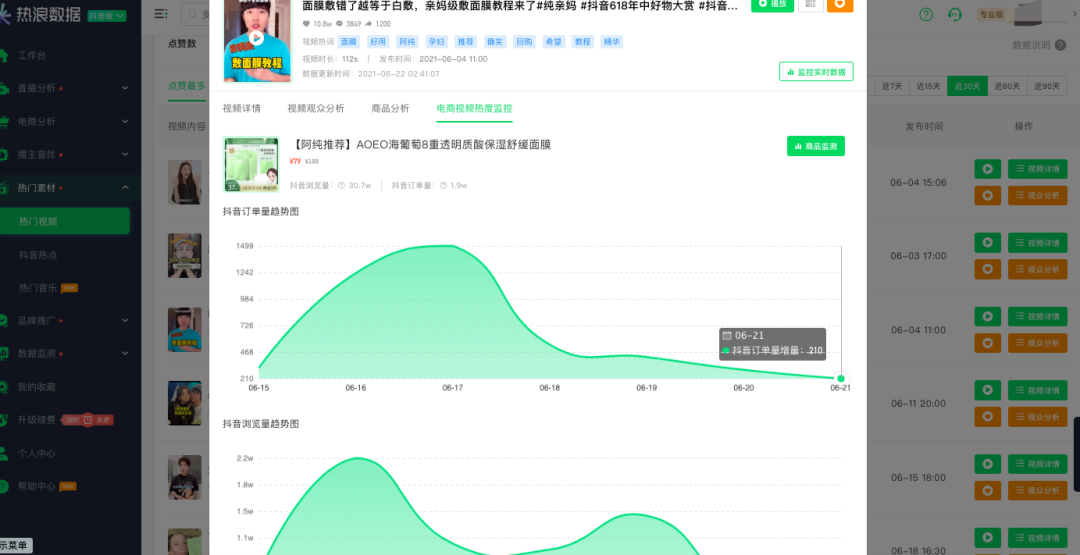Open the help question-mark icon in header
The image size is (1080, 555).
point(926,14)
